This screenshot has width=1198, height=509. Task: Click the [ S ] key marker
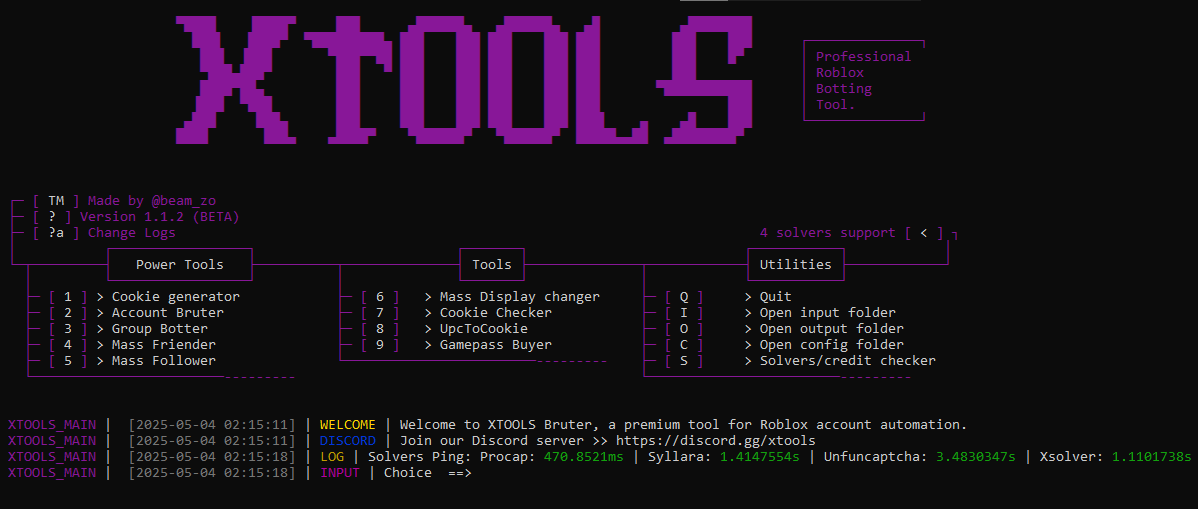click(x=684, y=361)
